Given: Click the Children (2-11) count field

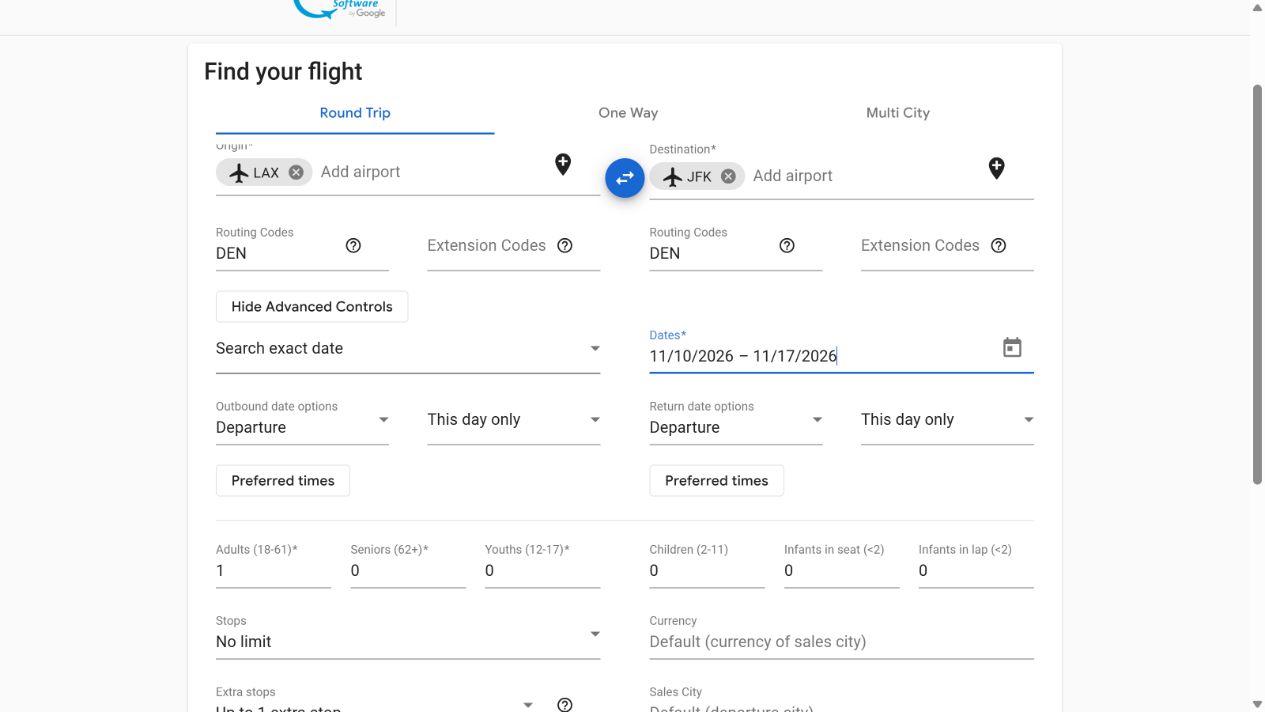Looking at the screenshot, I should coord(707,570).
